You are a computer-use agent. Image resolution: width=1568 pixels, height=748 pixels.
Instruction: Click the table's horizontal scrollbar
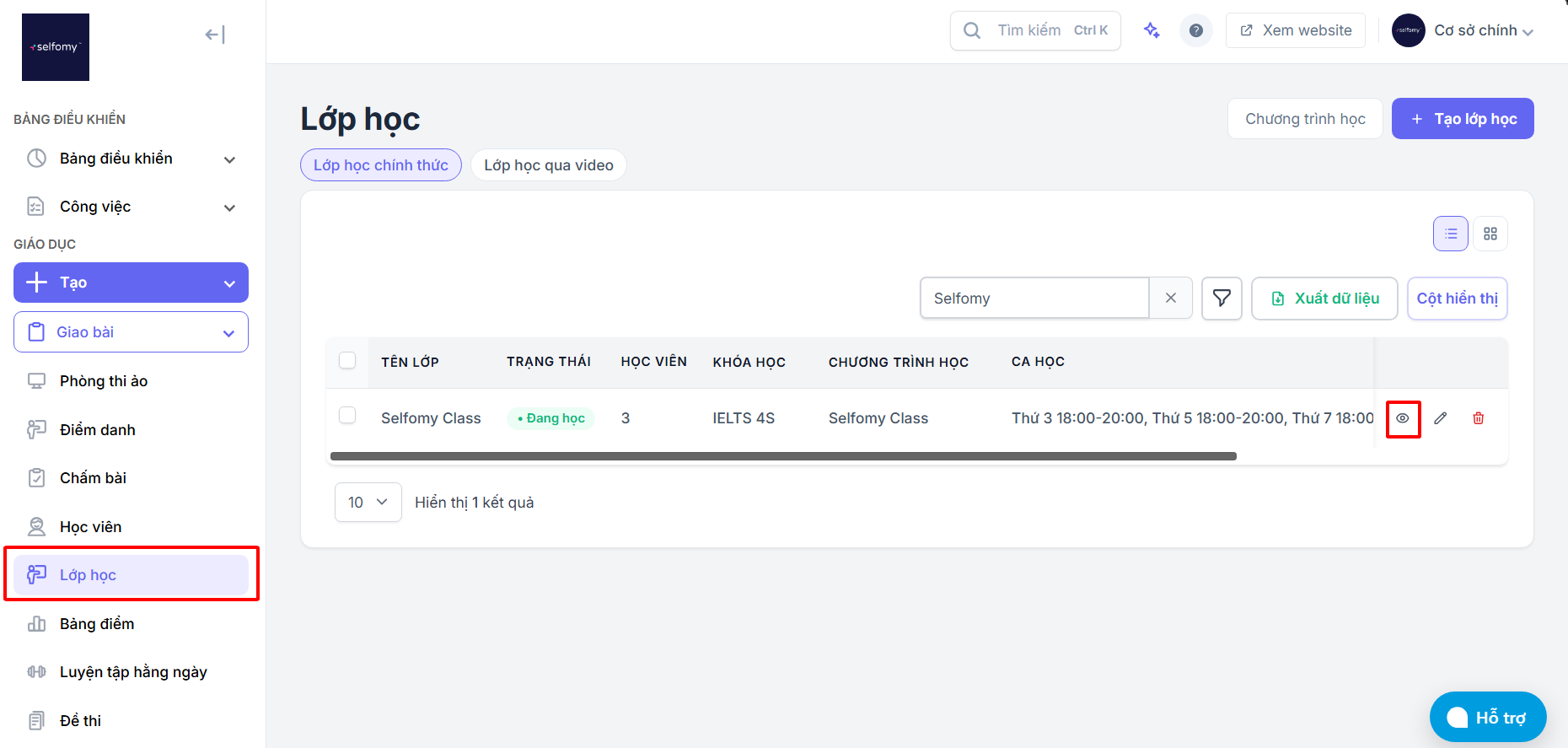coord(783,456)
